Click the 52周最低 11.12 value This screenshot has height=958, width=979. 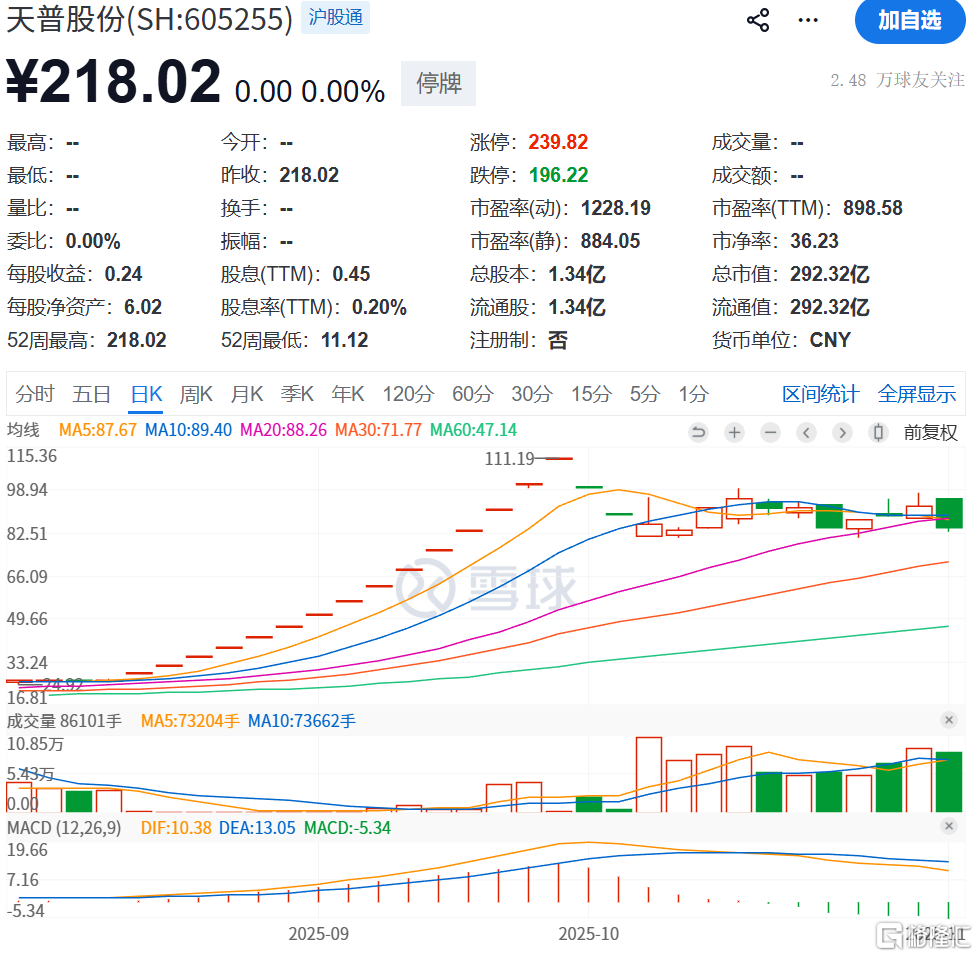[x=344, y=340]
